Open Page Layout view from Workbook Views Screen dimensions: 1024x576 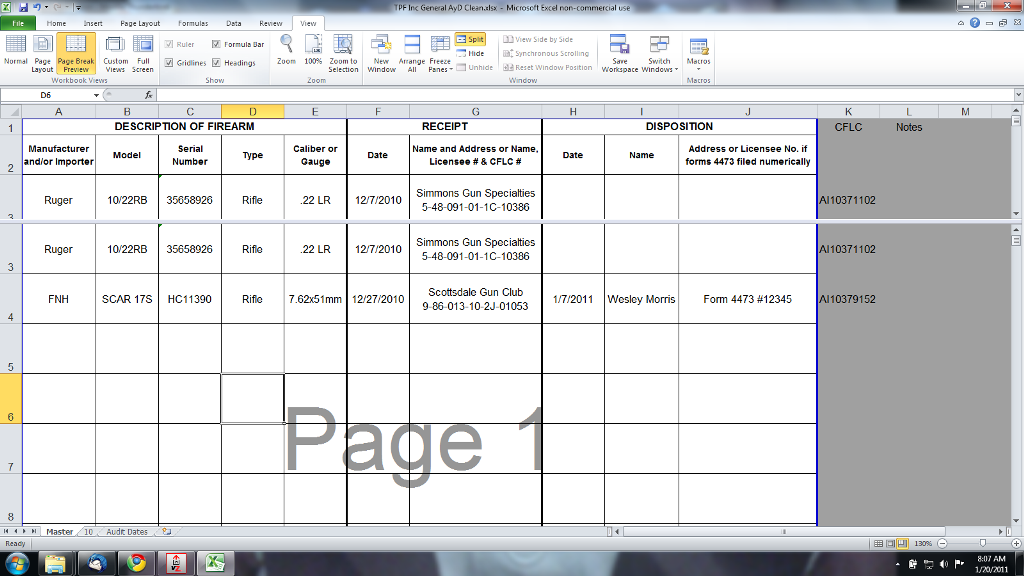tap(42, 54)
